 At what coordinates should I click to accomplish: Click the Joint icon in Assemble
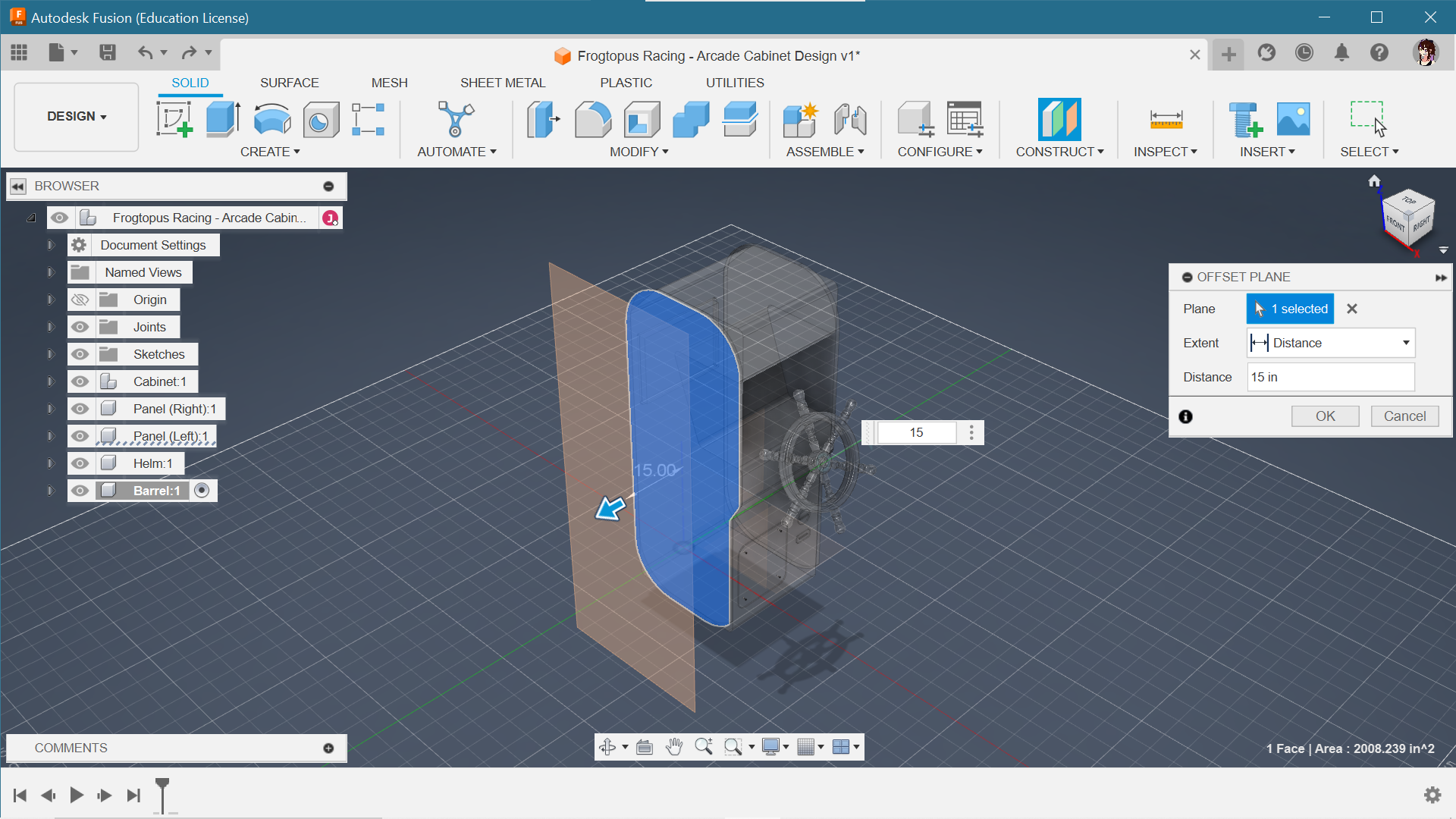pyautogui.click(x=850, y=119)
